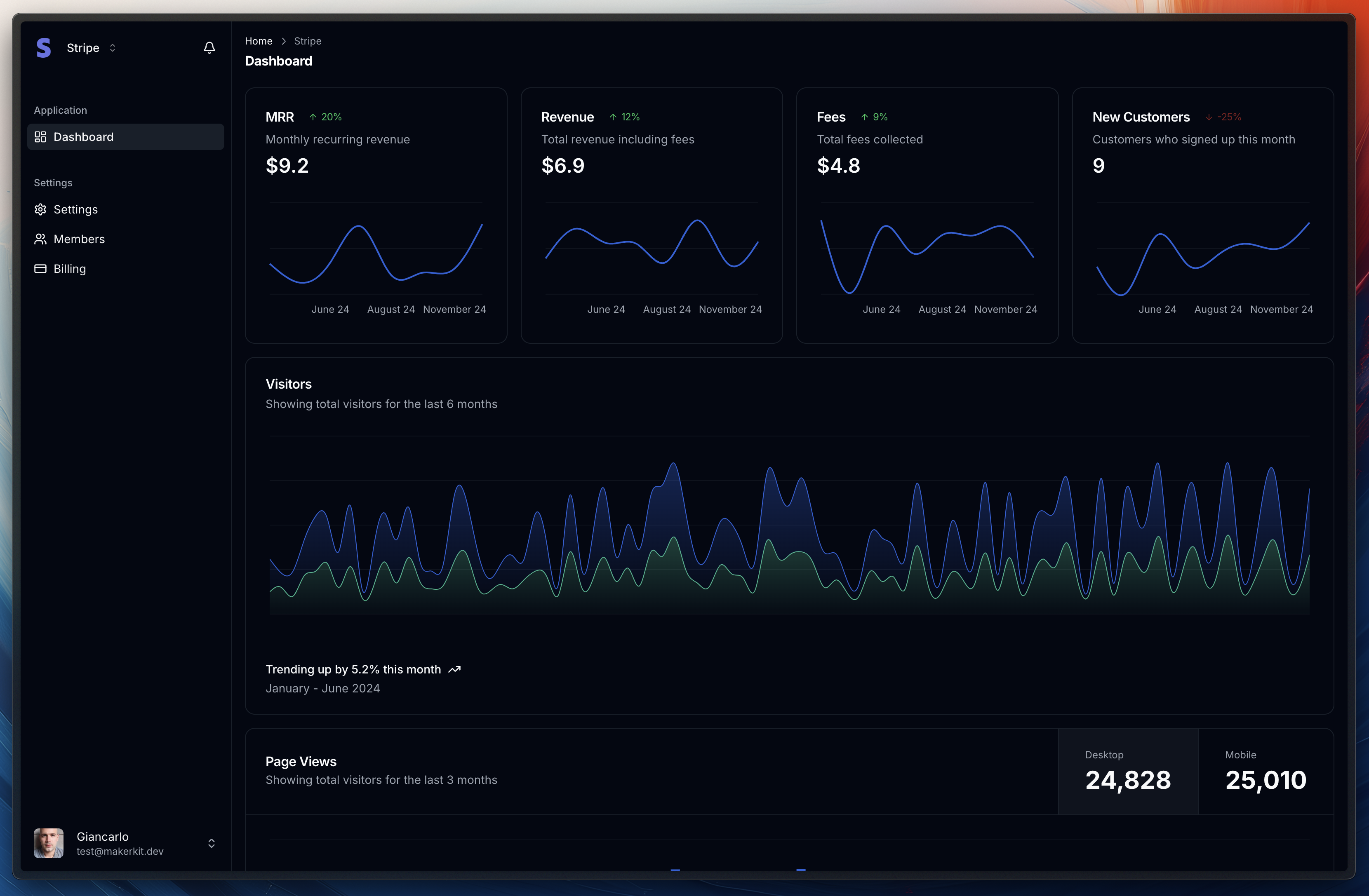The width and height of the screenshot is (1369, 896).
Task: Go to Billing page
Action: pos(125,269)
